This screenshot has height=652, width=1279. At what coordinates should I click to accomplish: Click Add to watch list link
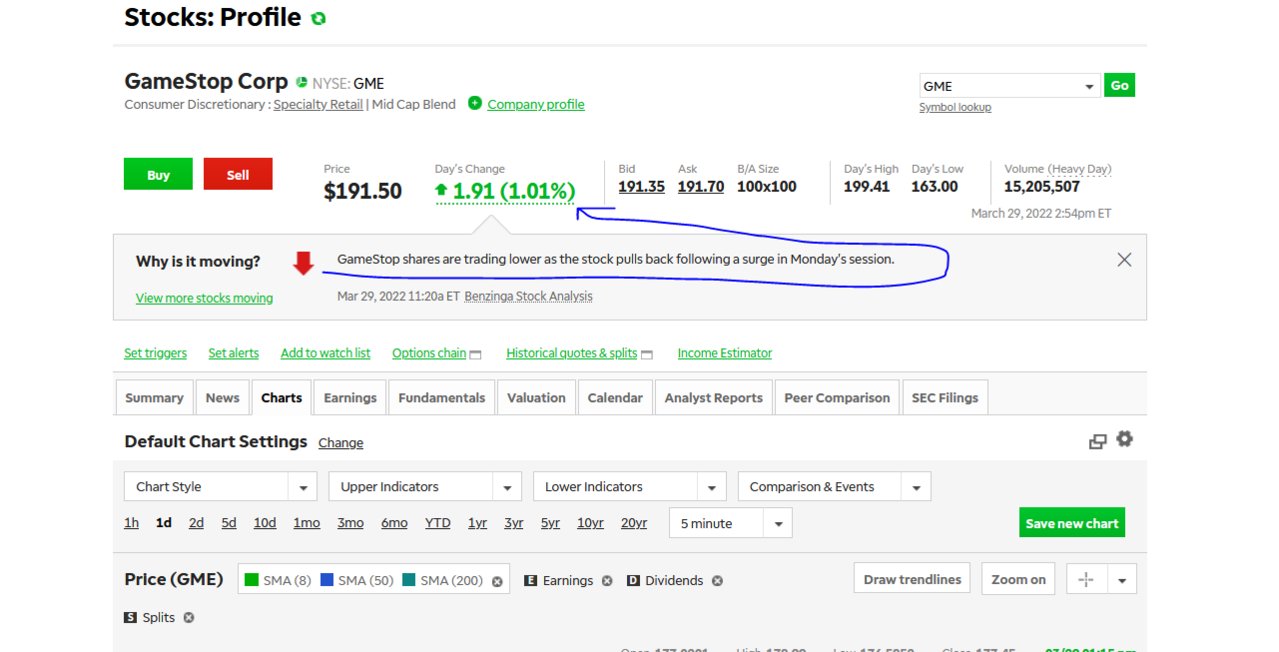(x=325, y=353)
